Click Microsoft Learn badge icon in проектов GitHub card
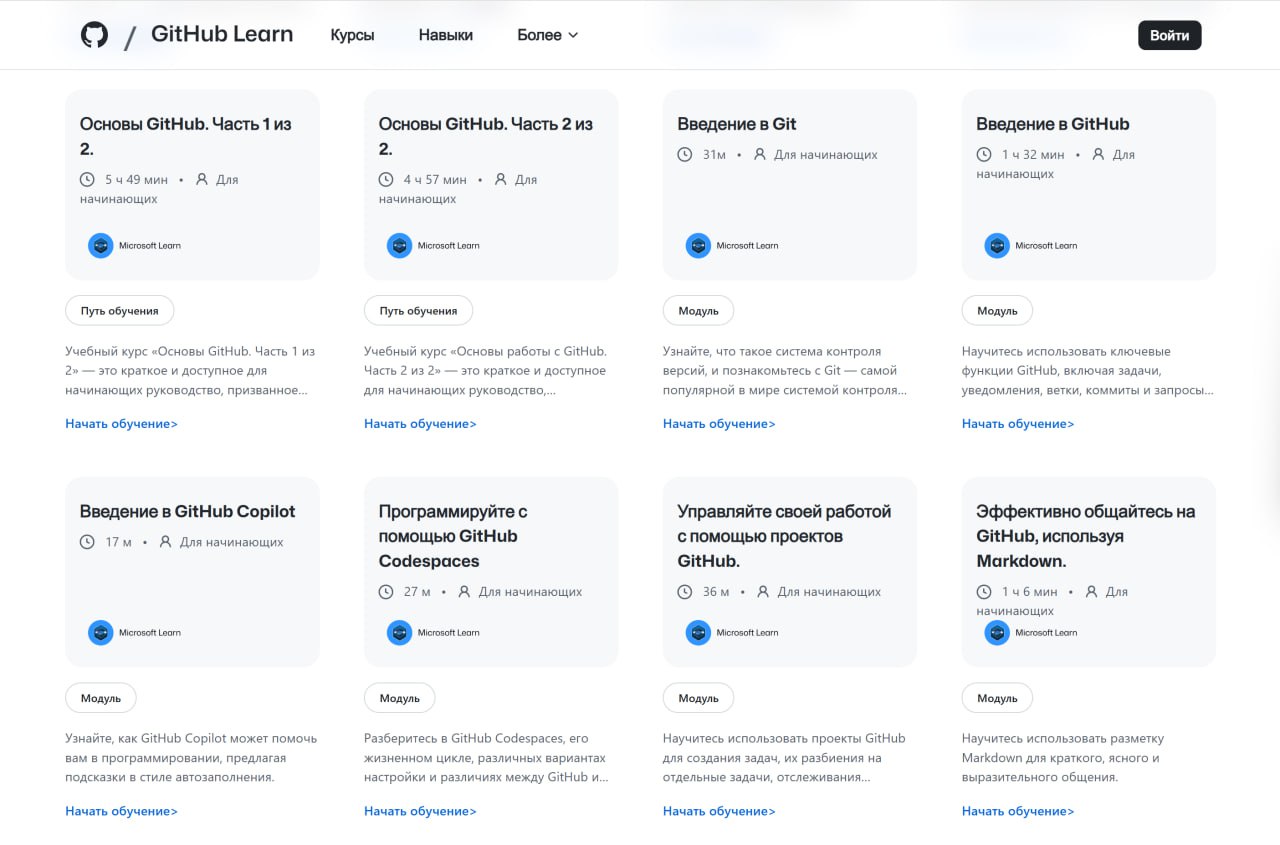Screen dimensions: 1280x845 pos(698,633)
